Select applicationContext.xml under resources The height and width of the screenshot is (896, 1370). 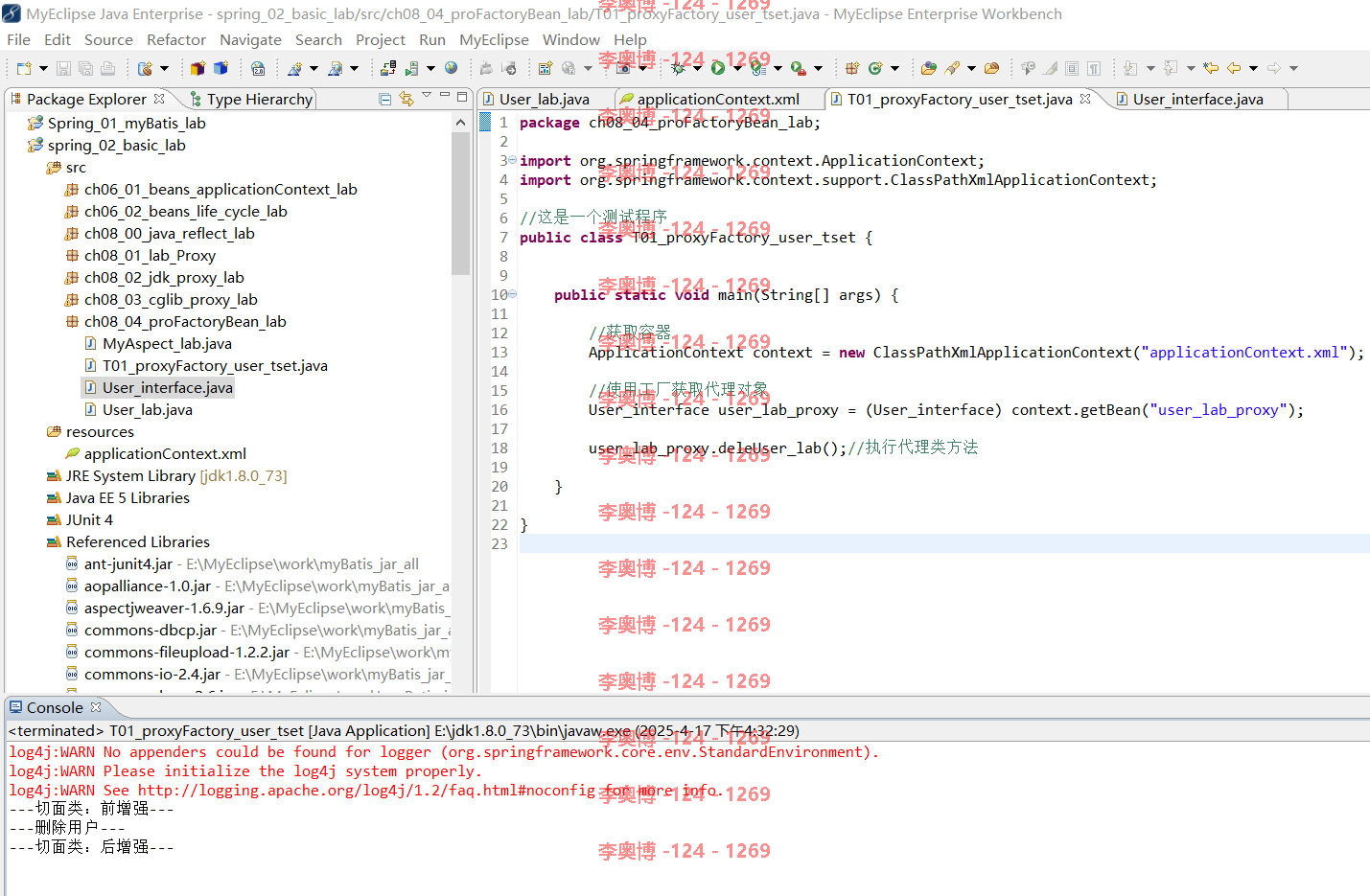165,453
